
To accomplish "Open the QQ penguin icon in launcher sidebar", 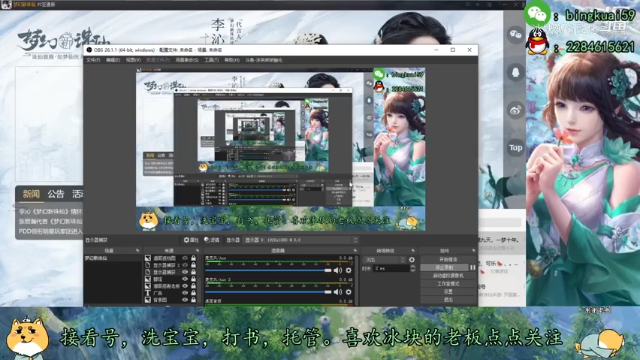I will click(515, 73).
